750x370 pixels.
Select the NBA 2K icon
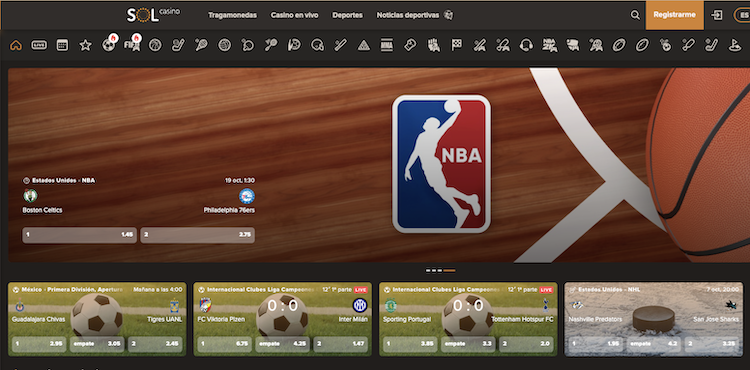click(x=549, y=45)
